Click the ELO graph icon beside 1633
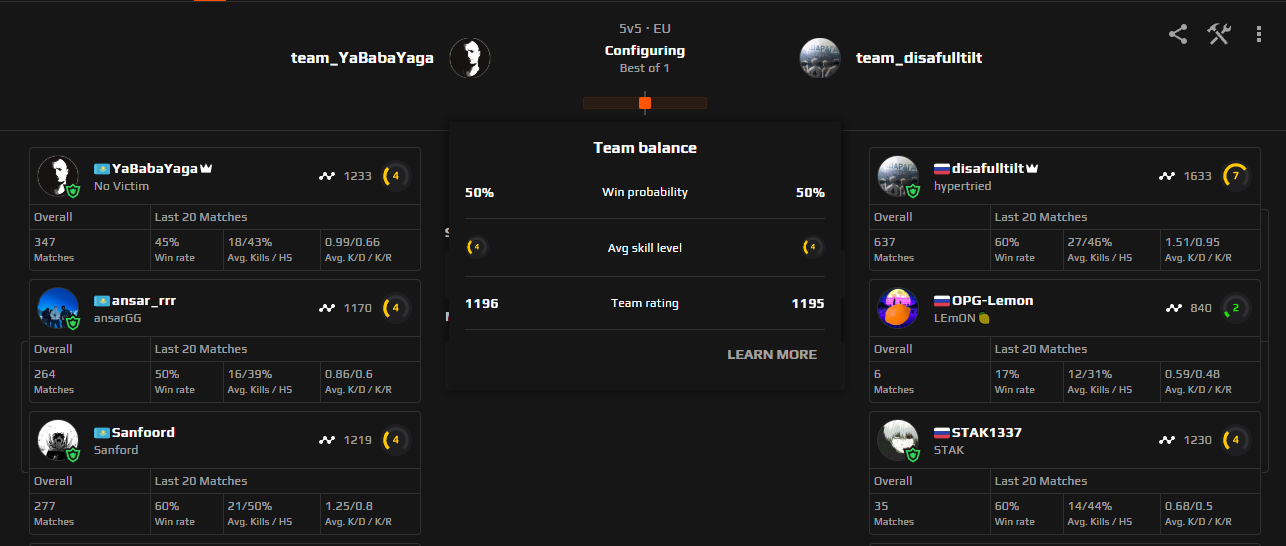The width and height of the screenshot is (1286, 546). tap(1167, 176)
